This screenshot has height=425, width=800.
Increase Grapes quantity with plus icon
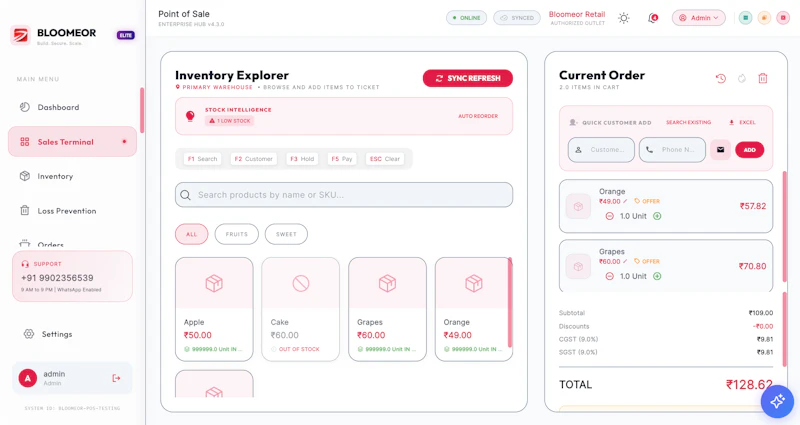(657, 277)
